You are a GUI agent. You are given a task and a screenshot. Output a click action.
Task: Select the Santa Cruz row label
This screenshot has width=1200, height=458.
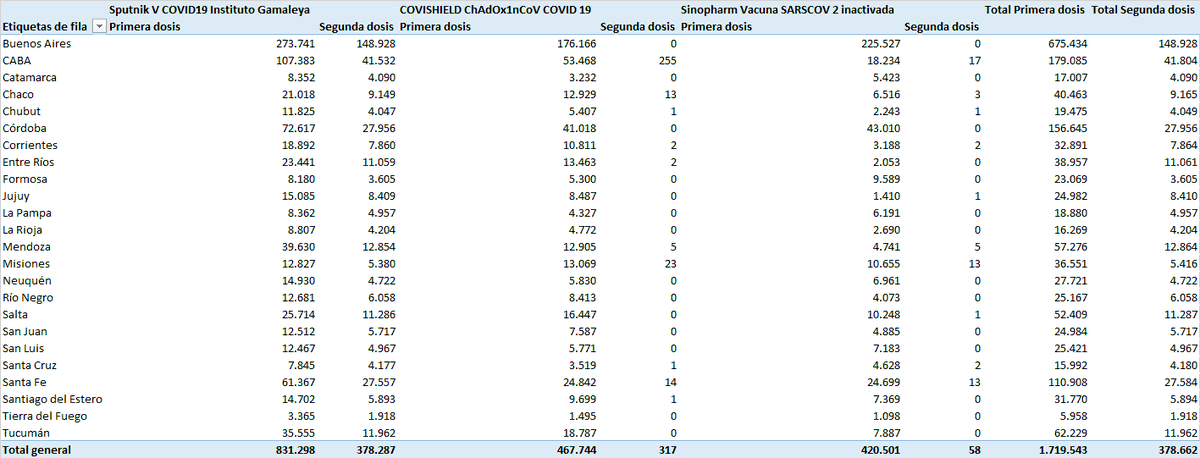30,365
